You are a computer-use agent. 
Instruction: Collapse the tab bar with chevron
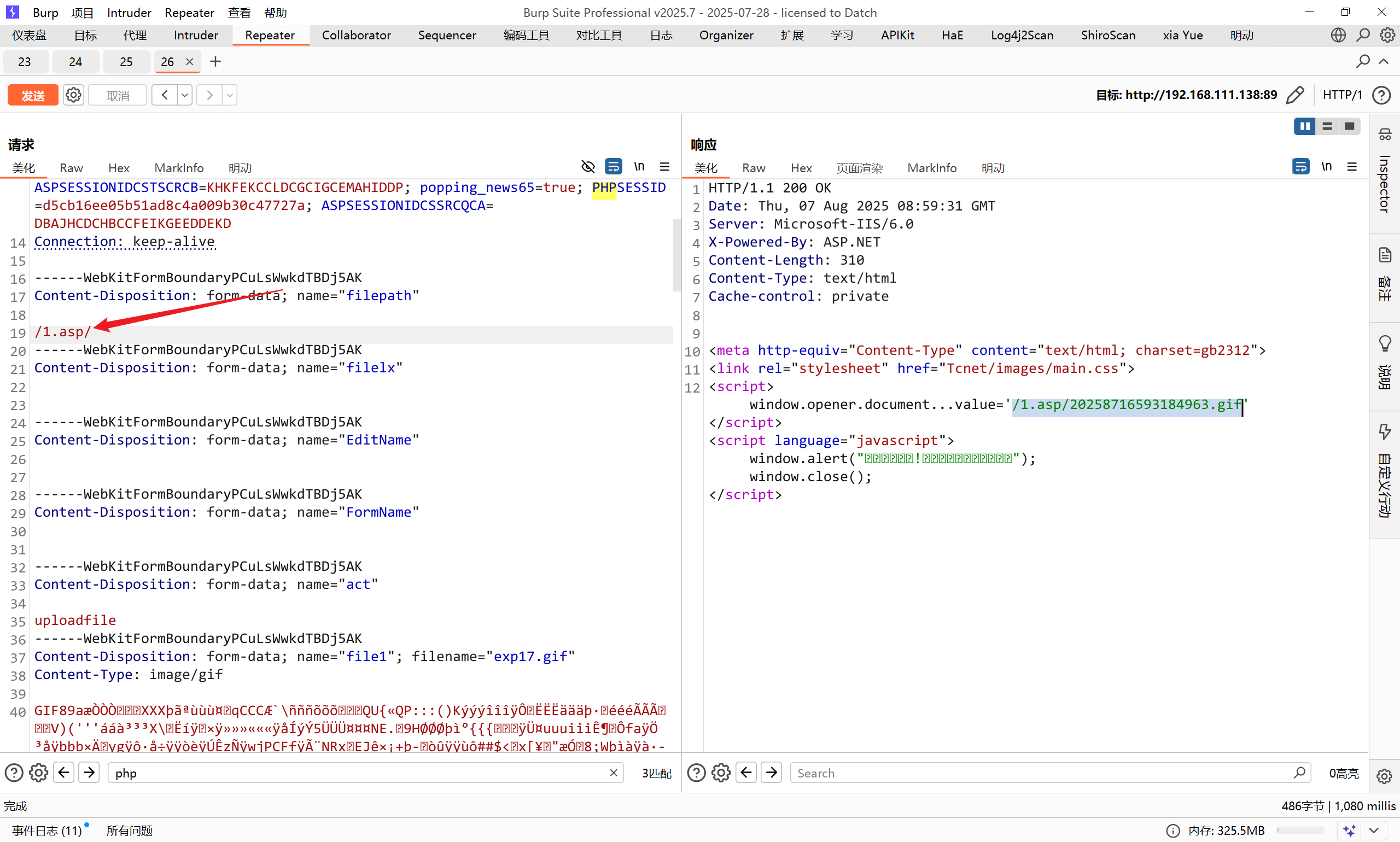pyautogui.click(x=1384, y=61)
